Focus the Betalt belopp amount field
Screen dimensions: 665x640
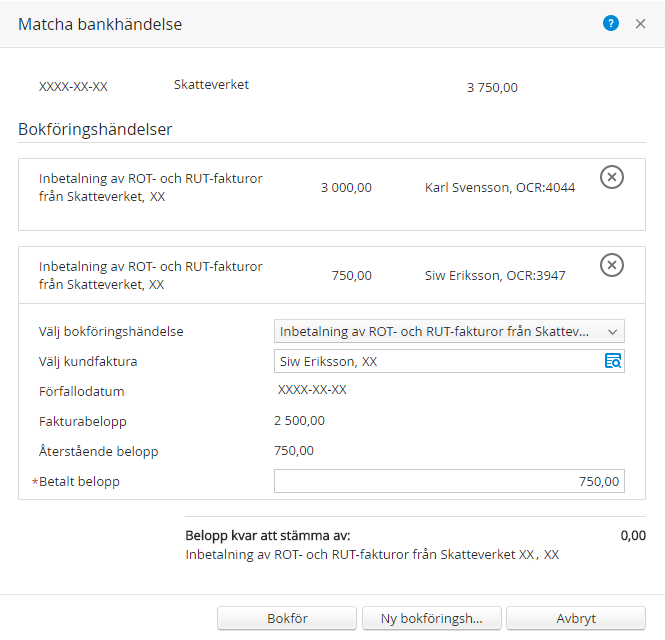(449, 481)
